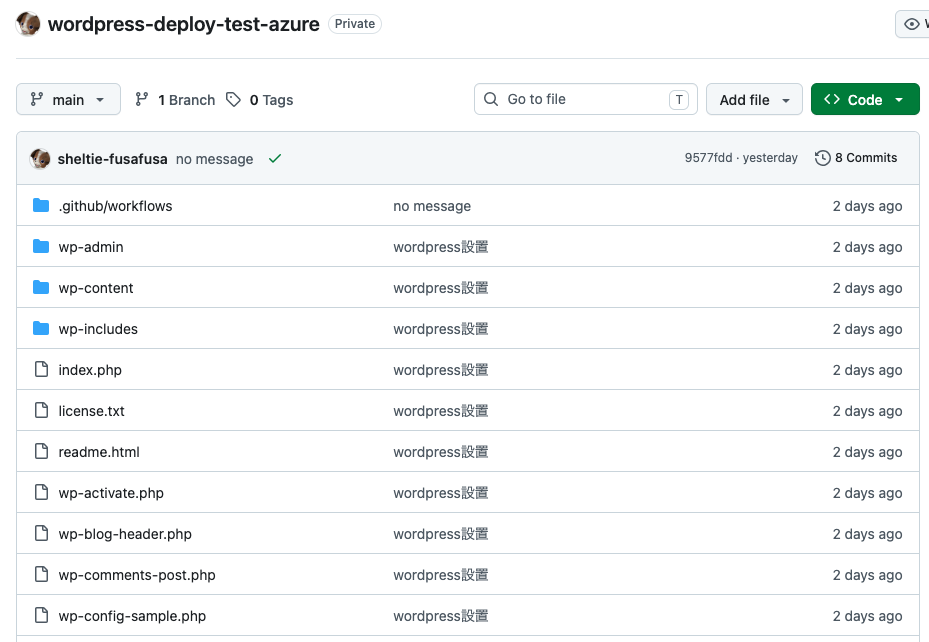
Task: Click the search magnifier icon
Action: click(x=491, y=99)
